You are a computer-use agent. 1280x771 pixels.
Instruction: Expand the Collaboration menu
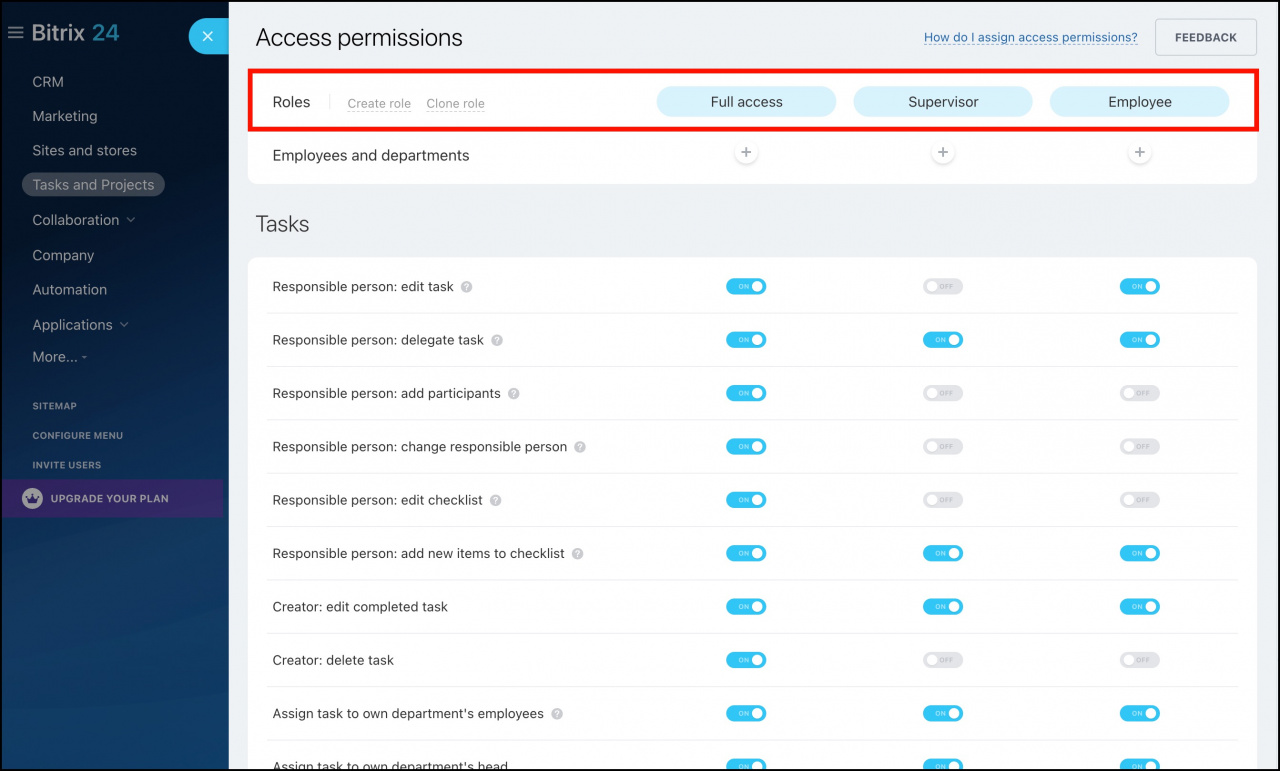tap(84, 220)
